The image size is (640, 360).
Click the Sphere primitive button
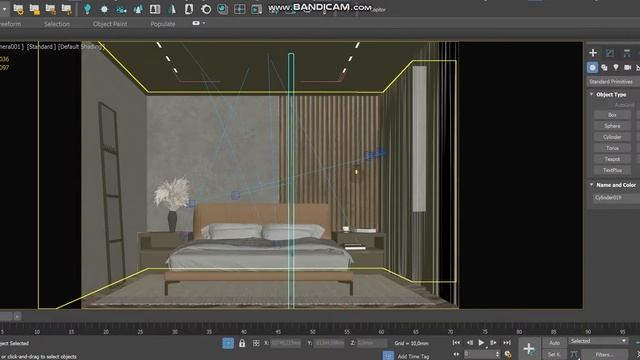coord(612,126)
